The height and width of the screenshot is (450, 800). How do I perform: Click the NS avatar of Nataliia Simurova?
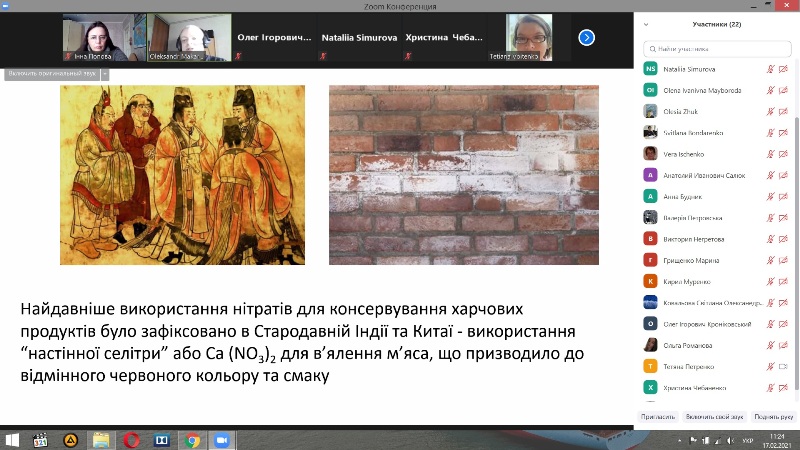[x=650, y=69]
